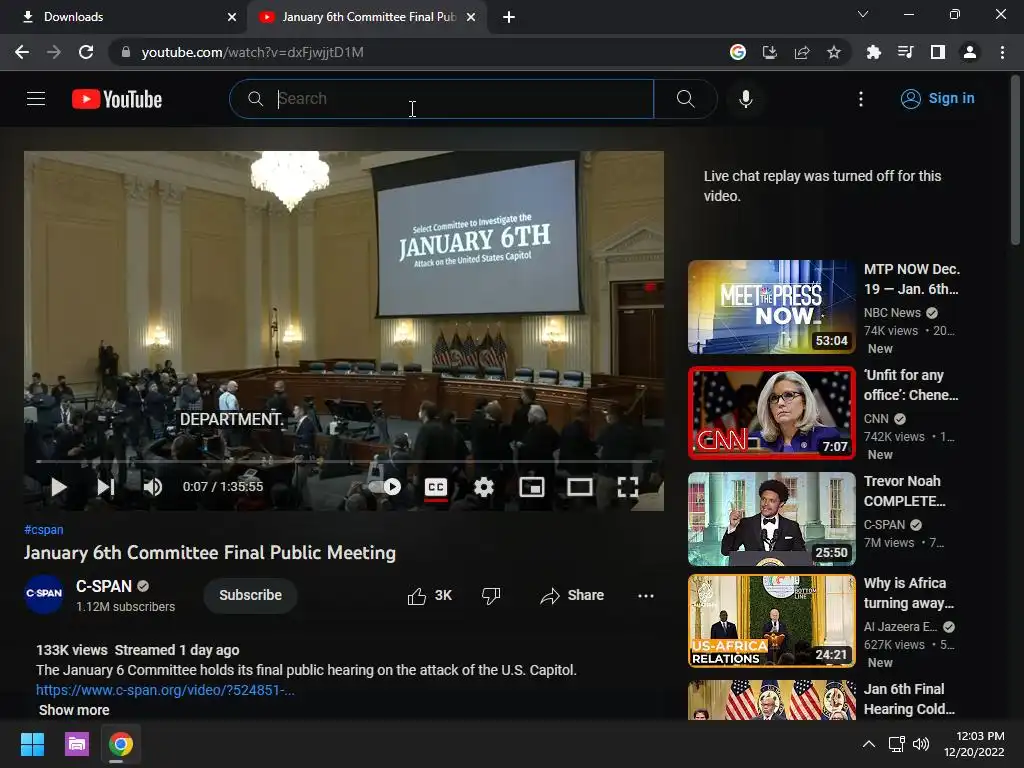
Task: Open the US-Africa Relations video thumbnail
Action: (x=771, y=621)
